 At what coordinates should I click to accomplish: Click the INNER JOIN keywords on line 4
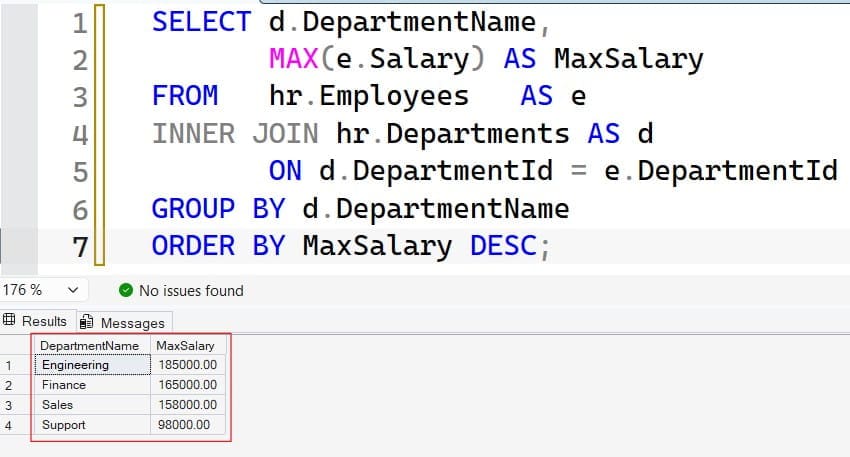pyautogui.click(x=235, y=134)
